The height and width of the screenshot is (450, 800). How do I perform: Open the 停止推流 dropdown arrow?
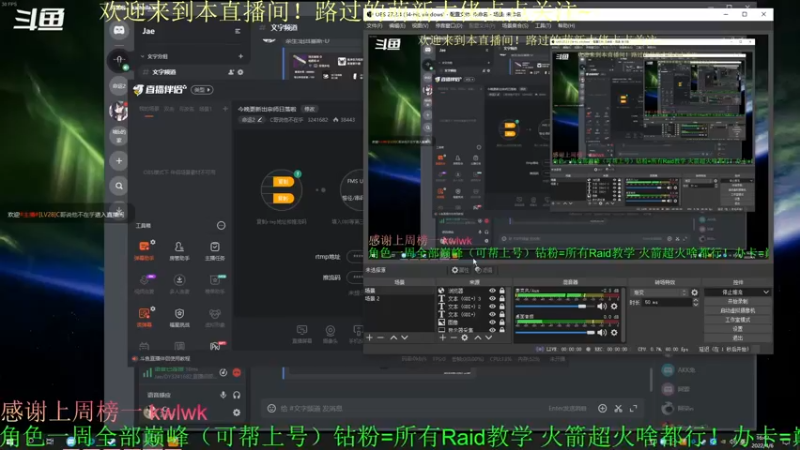766,292
